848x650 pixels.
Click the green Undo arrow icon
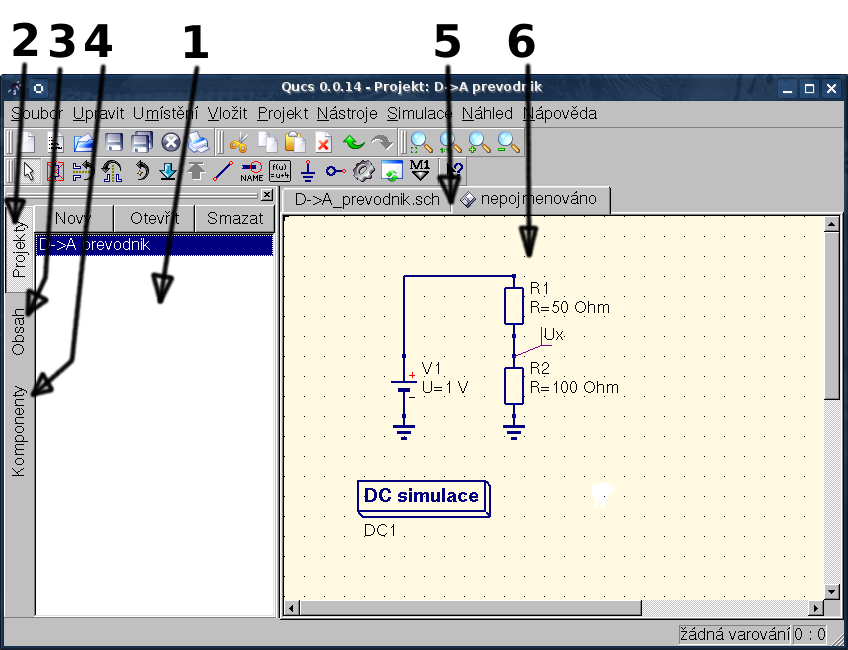coord(353,142)
